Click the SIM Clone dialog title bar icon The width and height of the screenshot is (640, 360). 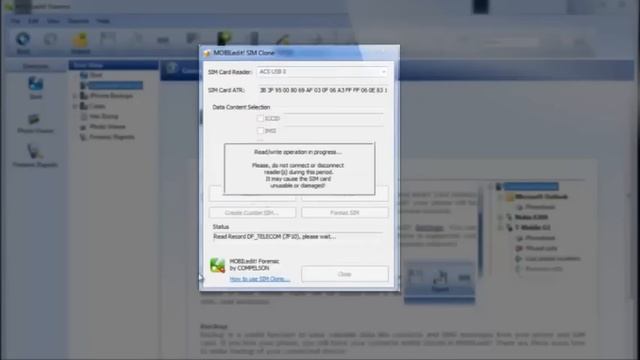pyautogui.click(x=207, y=53)
